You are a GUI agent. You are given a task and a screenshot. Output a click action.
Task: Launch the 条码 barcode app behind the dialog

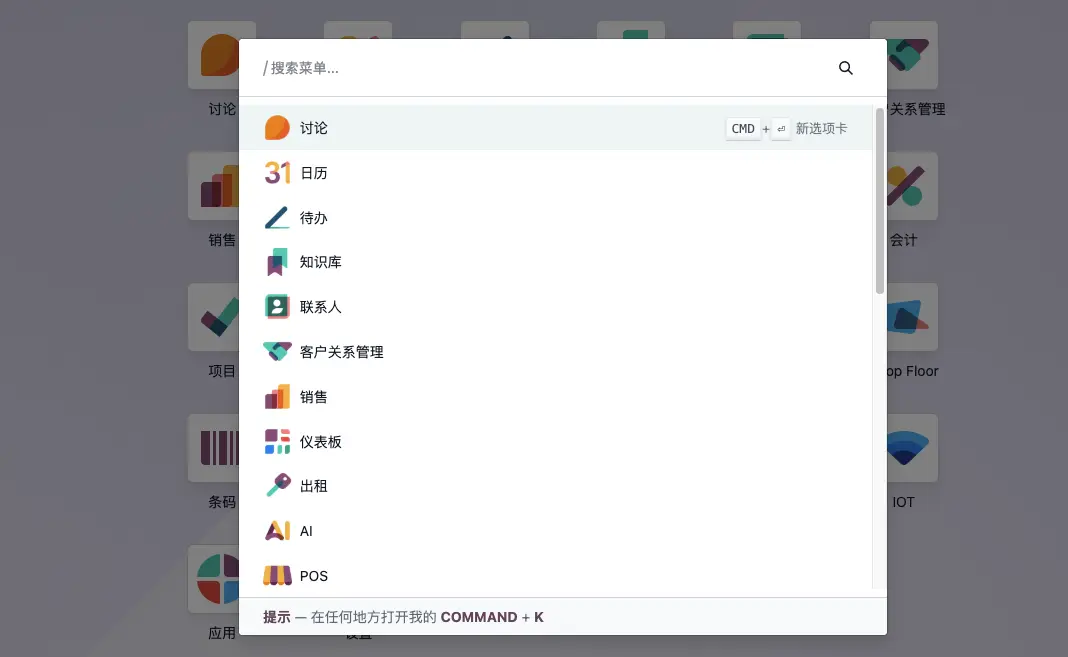(x=215, y=448)
